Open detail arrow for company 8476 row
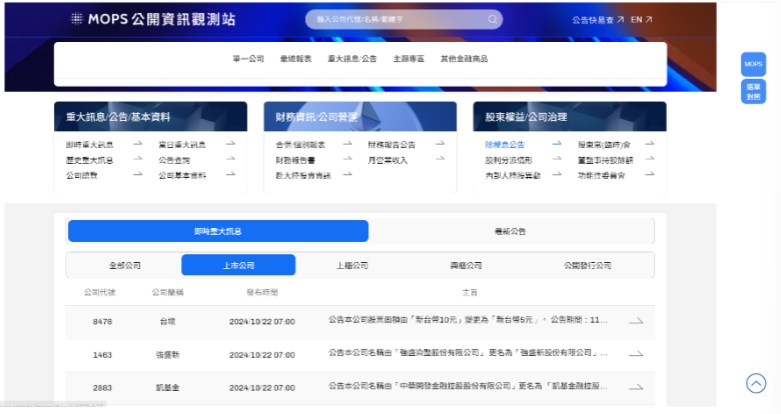The image size is (781, 414). 636,321
